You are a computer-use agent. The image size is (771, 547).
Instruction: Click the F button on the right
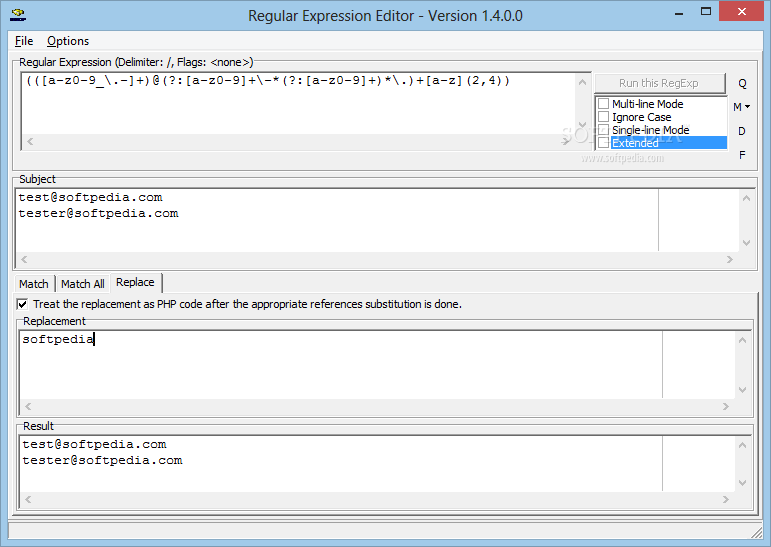tap(742, 155)
